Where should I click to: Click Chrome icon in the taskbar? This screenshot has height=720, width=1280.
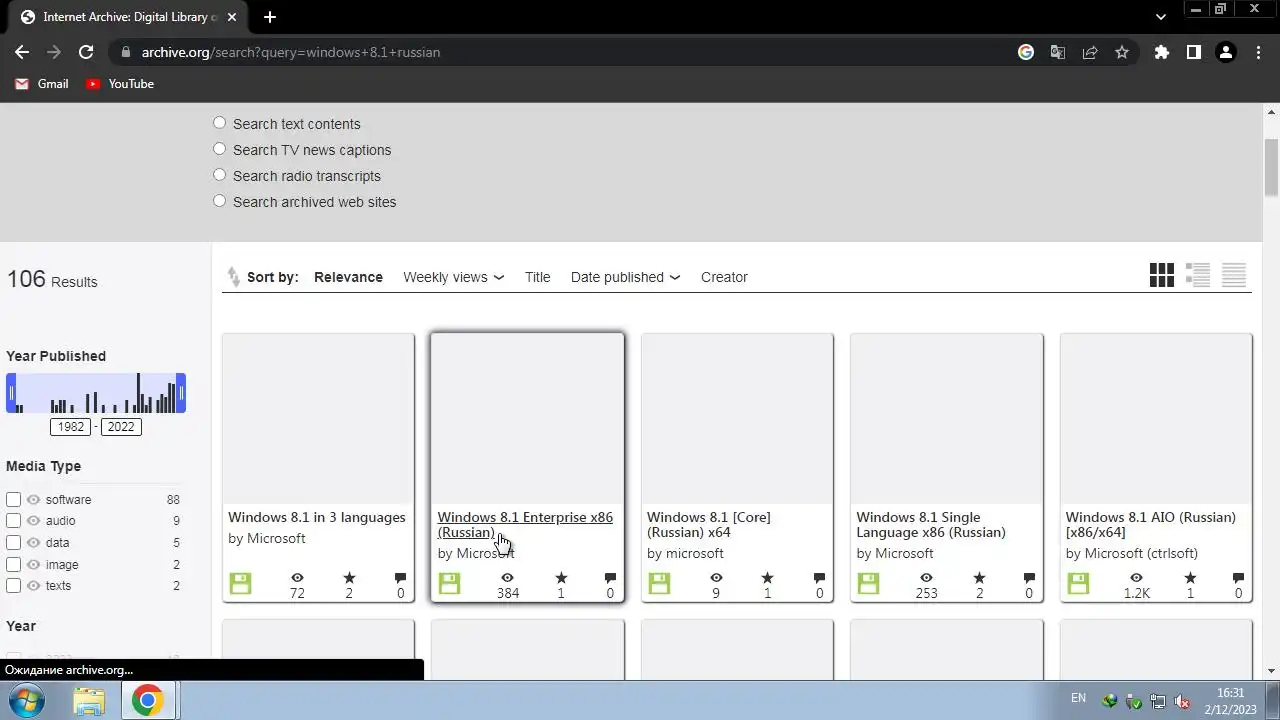click(x=147, y=700)
